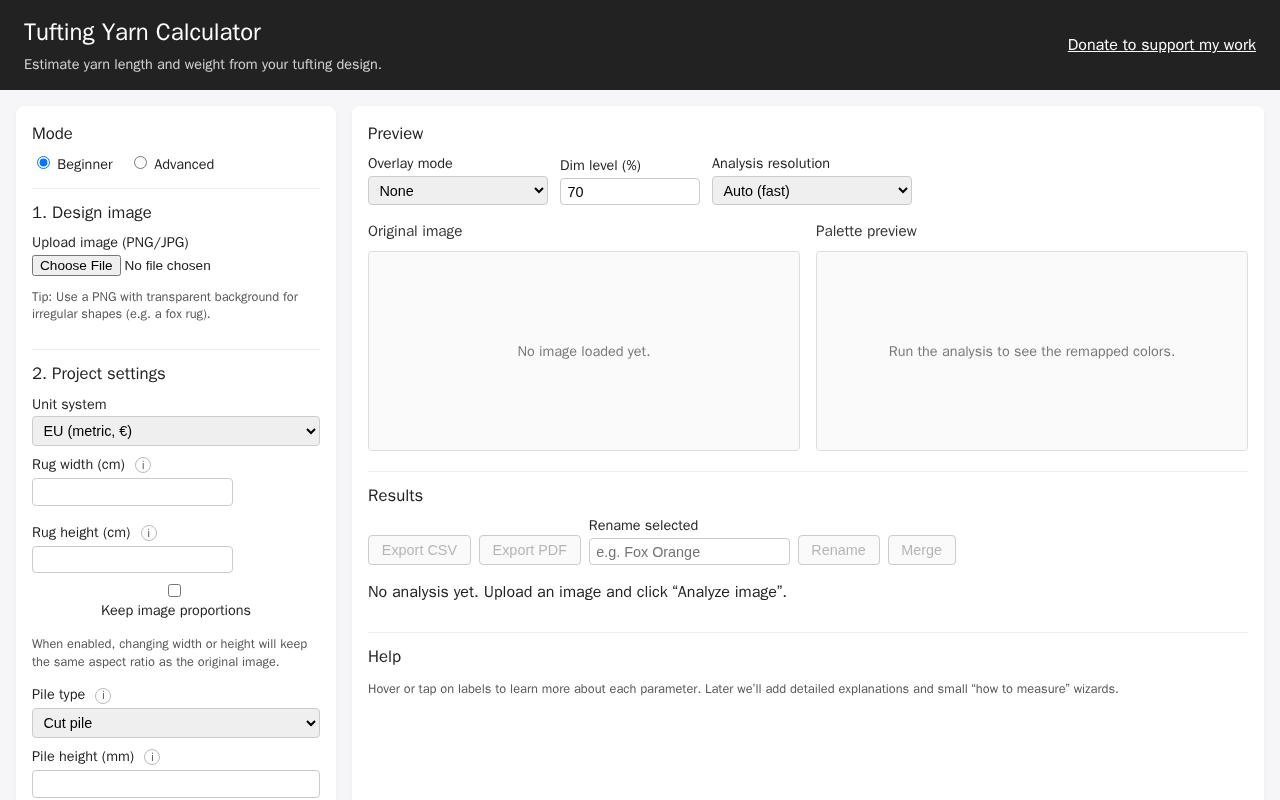Click the Export PDF button

530,550
